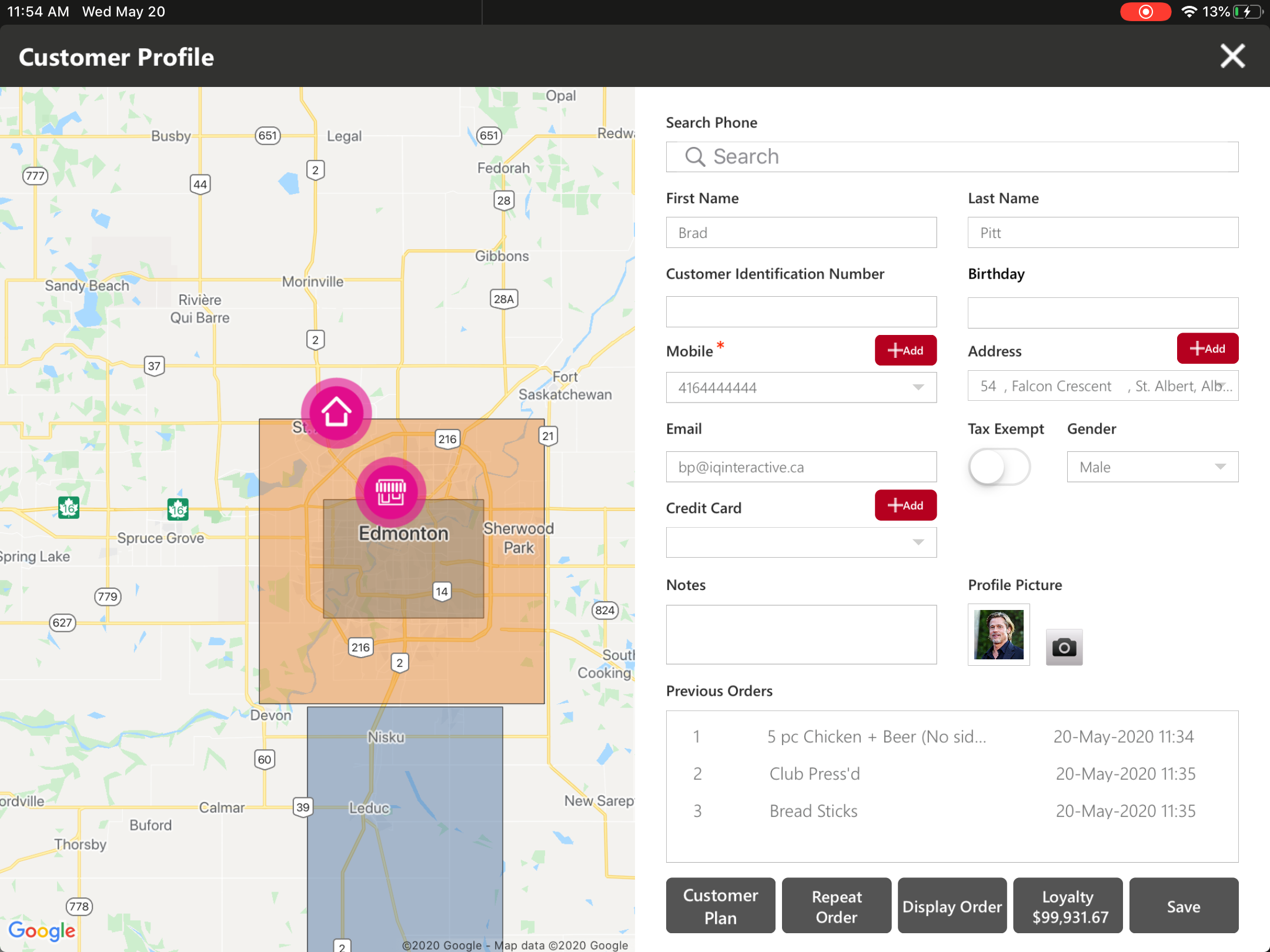Select previous order Bread Sticks
This screenshot has height=952, width=1270.
(x=951, y=811)
